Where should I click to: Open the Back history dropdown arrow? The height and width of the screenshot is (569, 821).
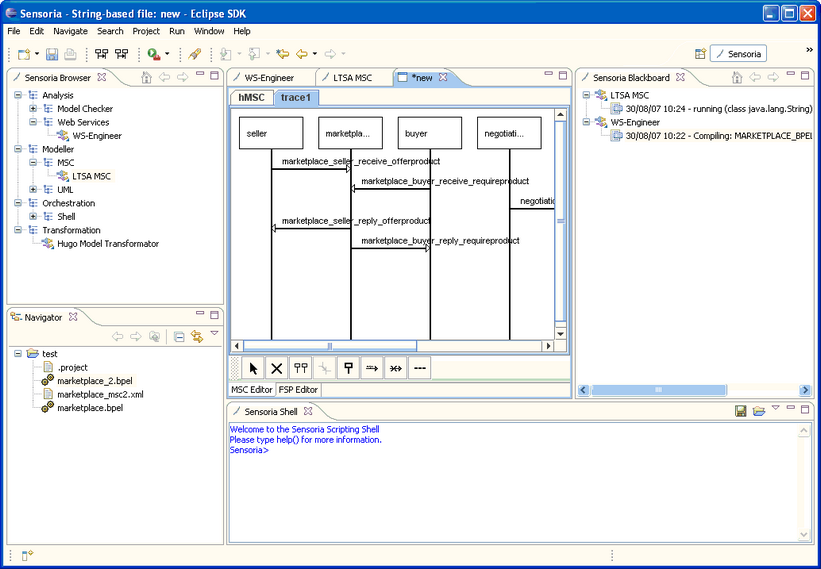click(x=315, y=54)
